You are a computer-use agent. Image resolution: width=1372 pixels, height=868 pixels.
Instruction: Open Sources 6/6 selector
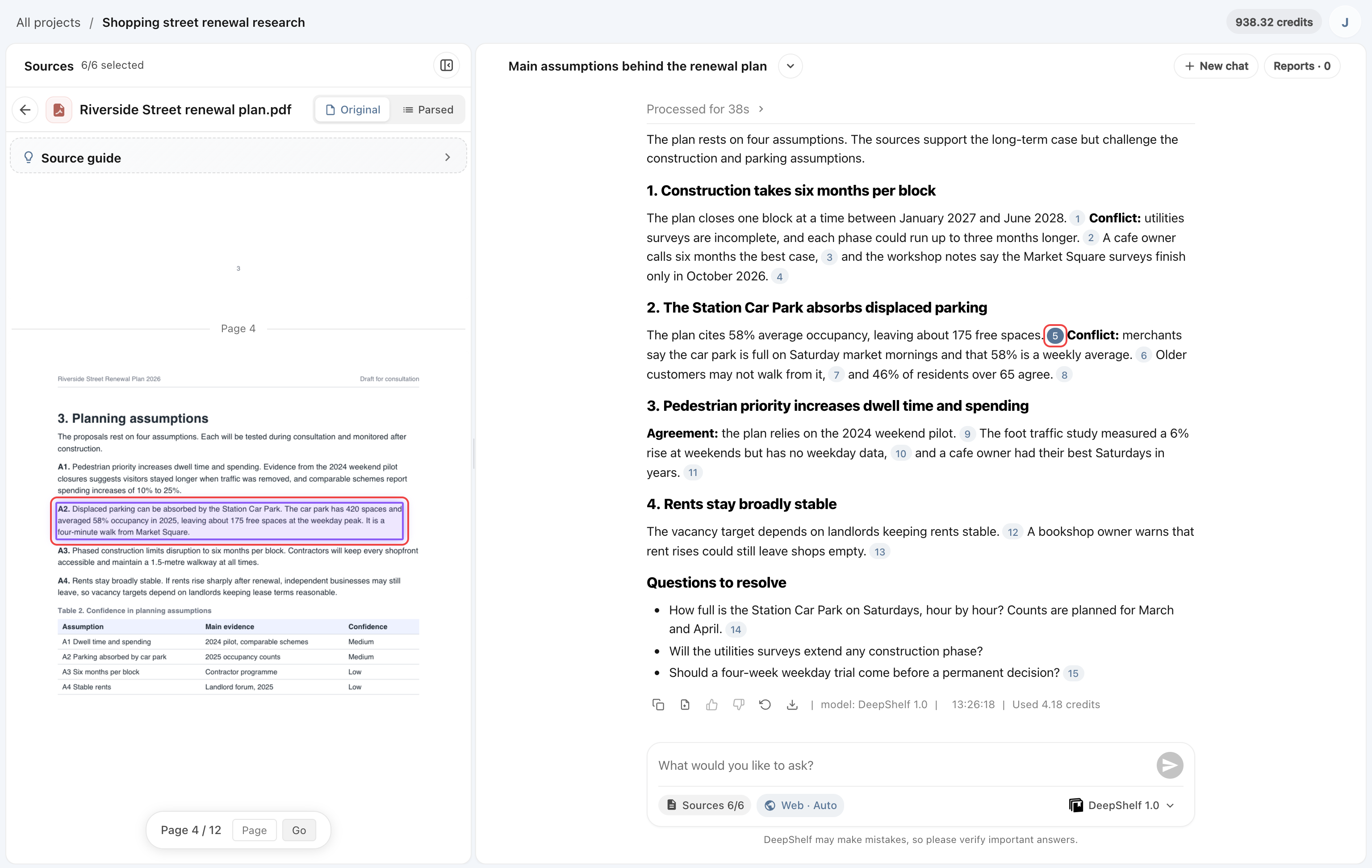(705, 805)
